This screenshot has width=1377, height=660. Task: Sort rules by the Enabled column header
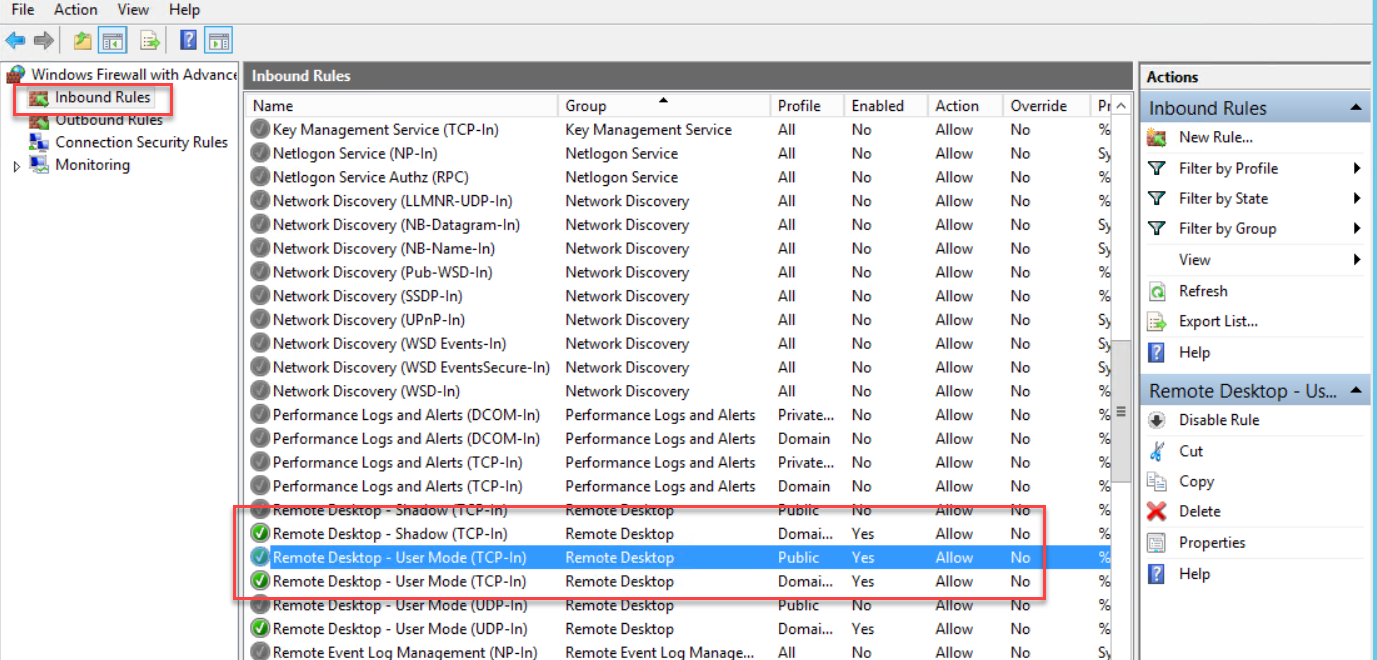[877, 106]
